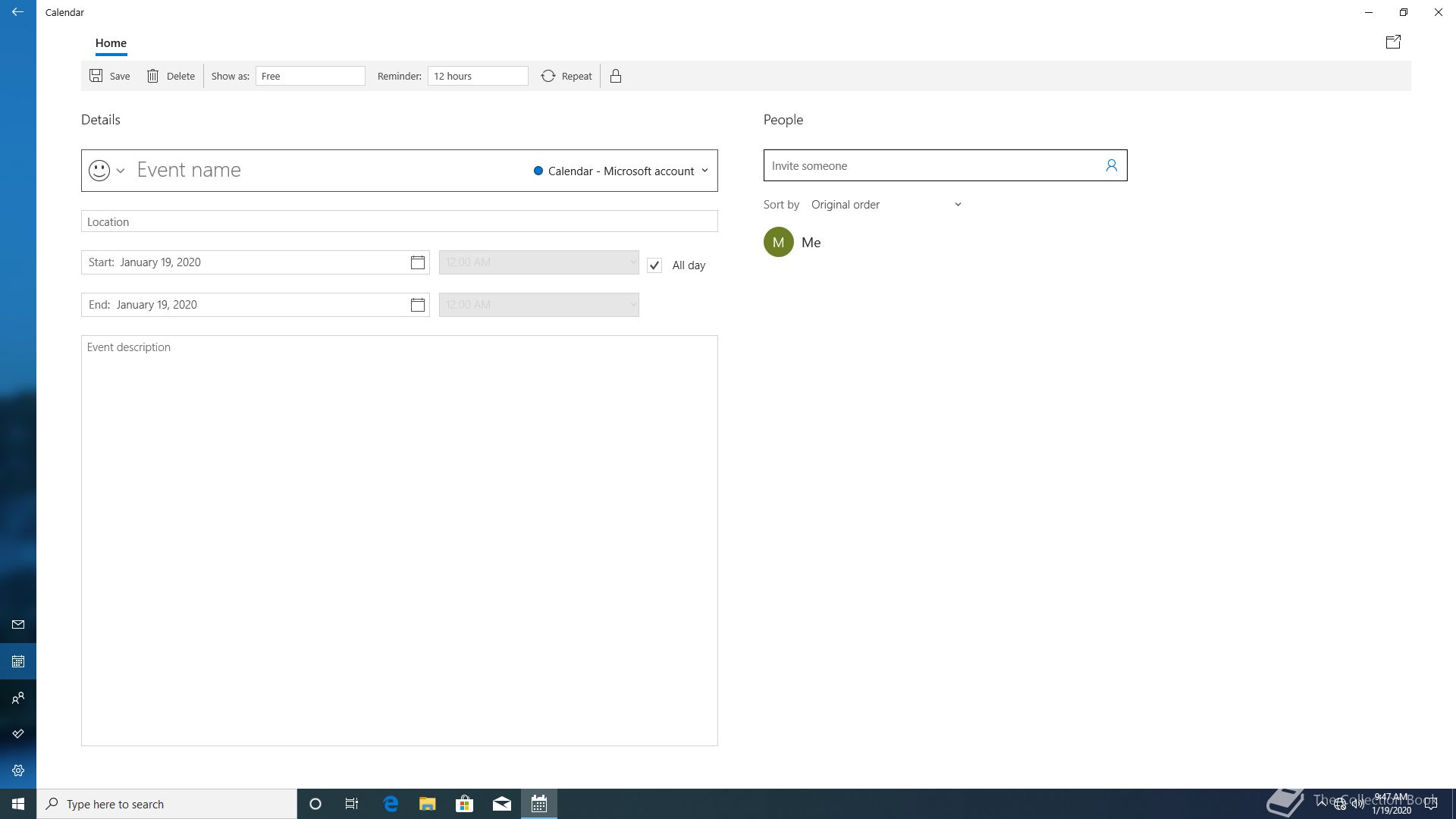
Task: Click the Event description text area
Action: click(x=400, y=541)
